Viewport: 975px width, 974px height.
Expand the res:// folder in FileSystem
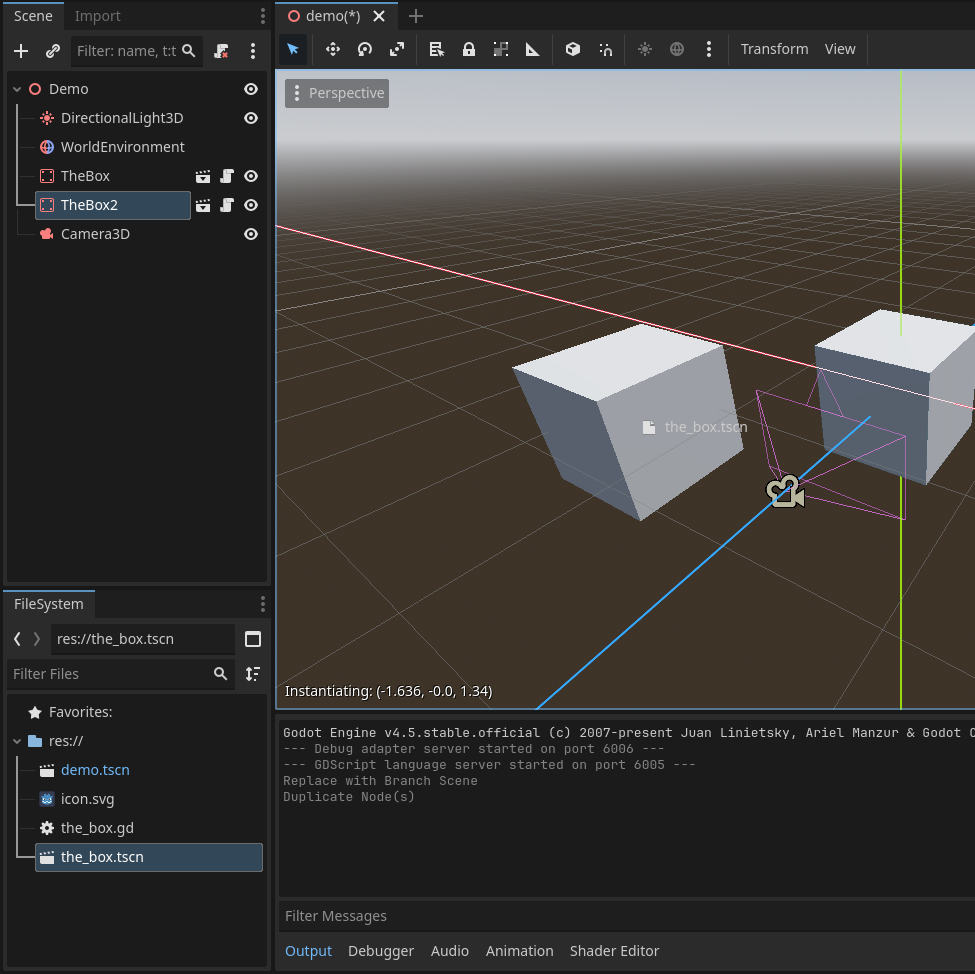(17, 740)
